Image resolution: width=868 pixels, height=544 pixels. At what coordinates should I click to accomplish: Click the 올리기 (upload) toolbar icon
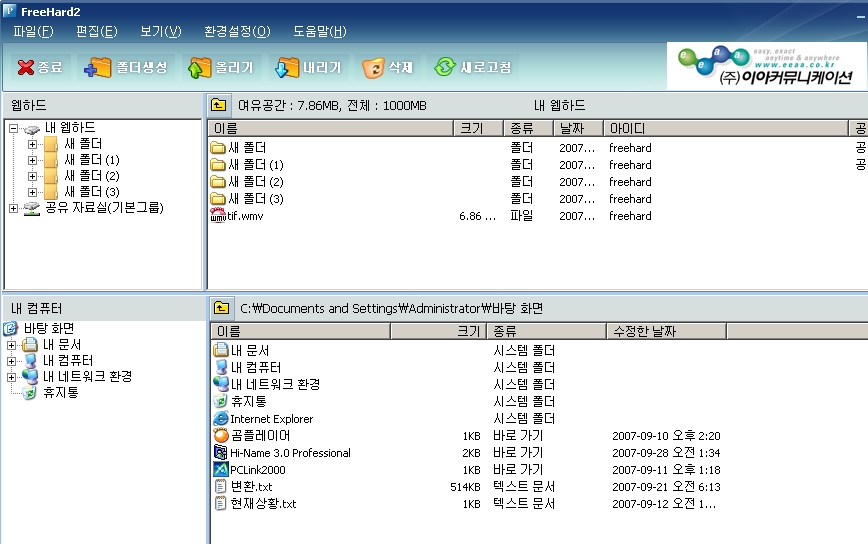[222, 68]
